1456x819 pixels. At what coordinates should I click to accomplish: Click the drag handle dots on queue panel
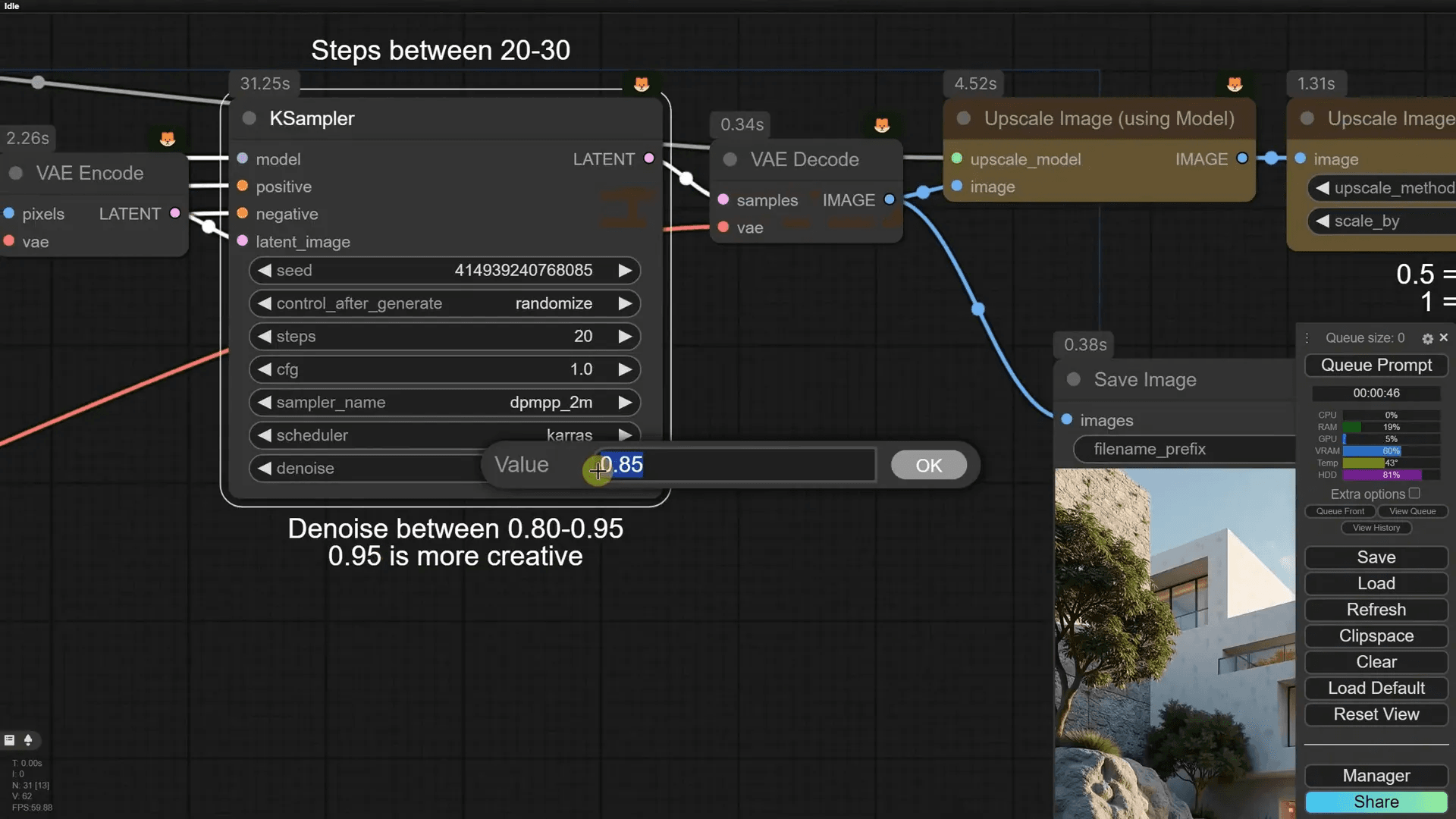coord(1307,338)
